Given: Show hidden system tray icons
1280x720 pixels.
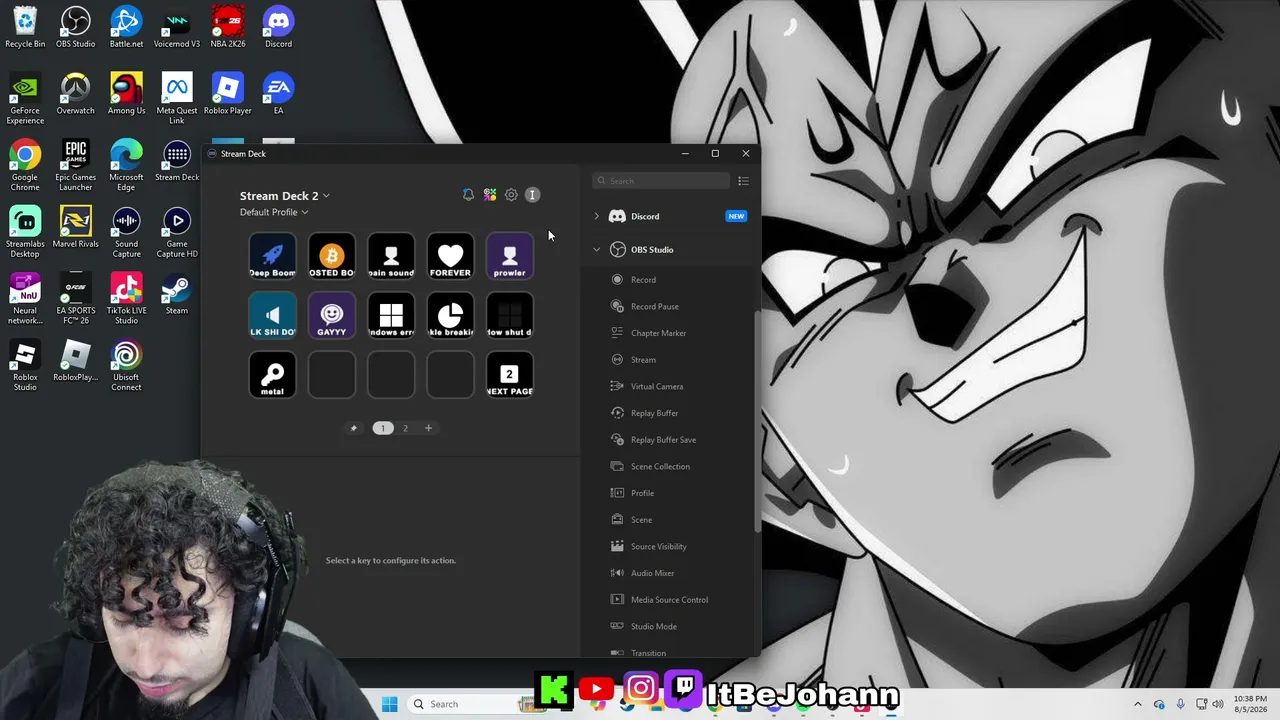Looking at the screenshot, I should click(x=1137, y=704).
